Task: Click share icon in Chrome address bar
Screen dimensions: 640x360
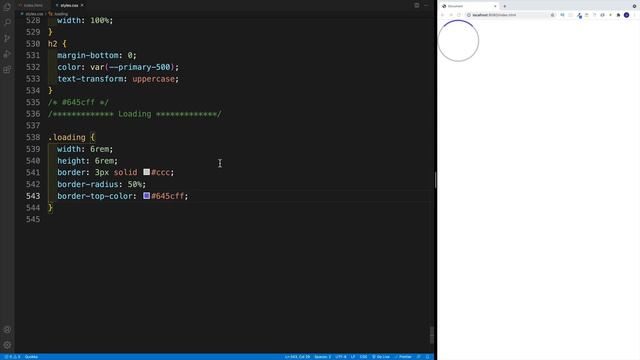Action: pyautogui.click(x=553, y=15)
